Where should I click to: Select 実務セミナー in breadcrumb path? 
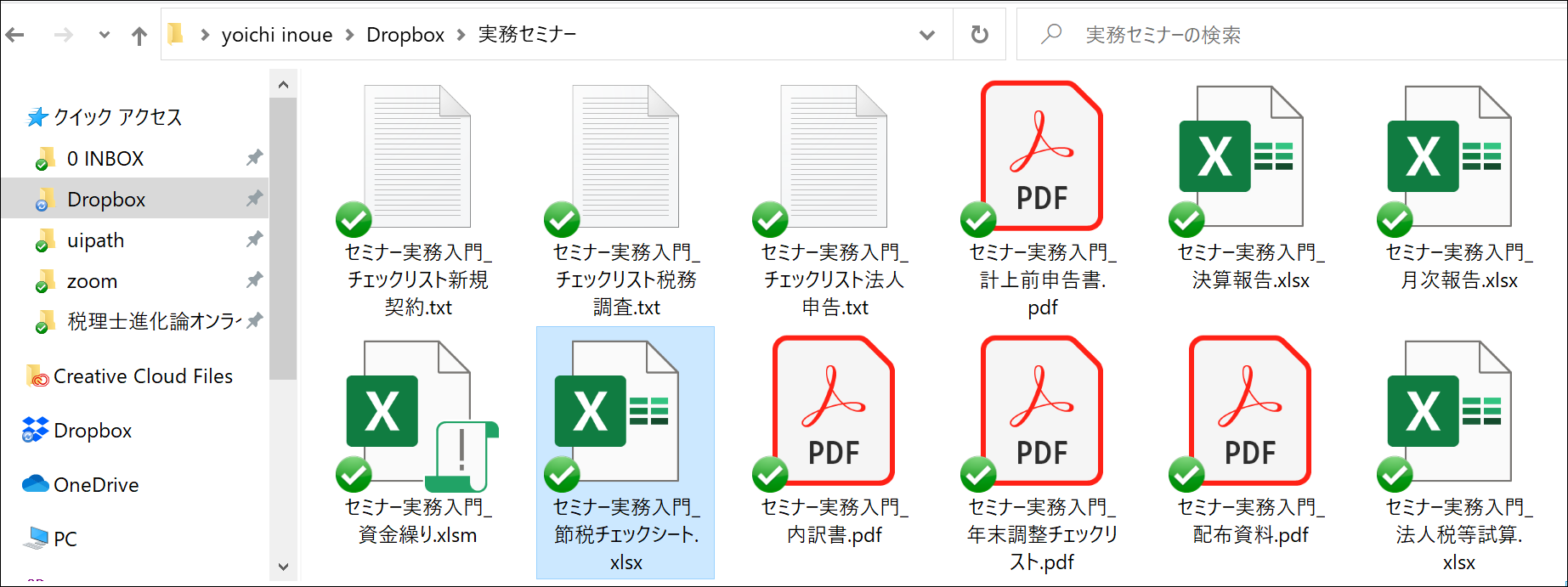click(527, 34)
